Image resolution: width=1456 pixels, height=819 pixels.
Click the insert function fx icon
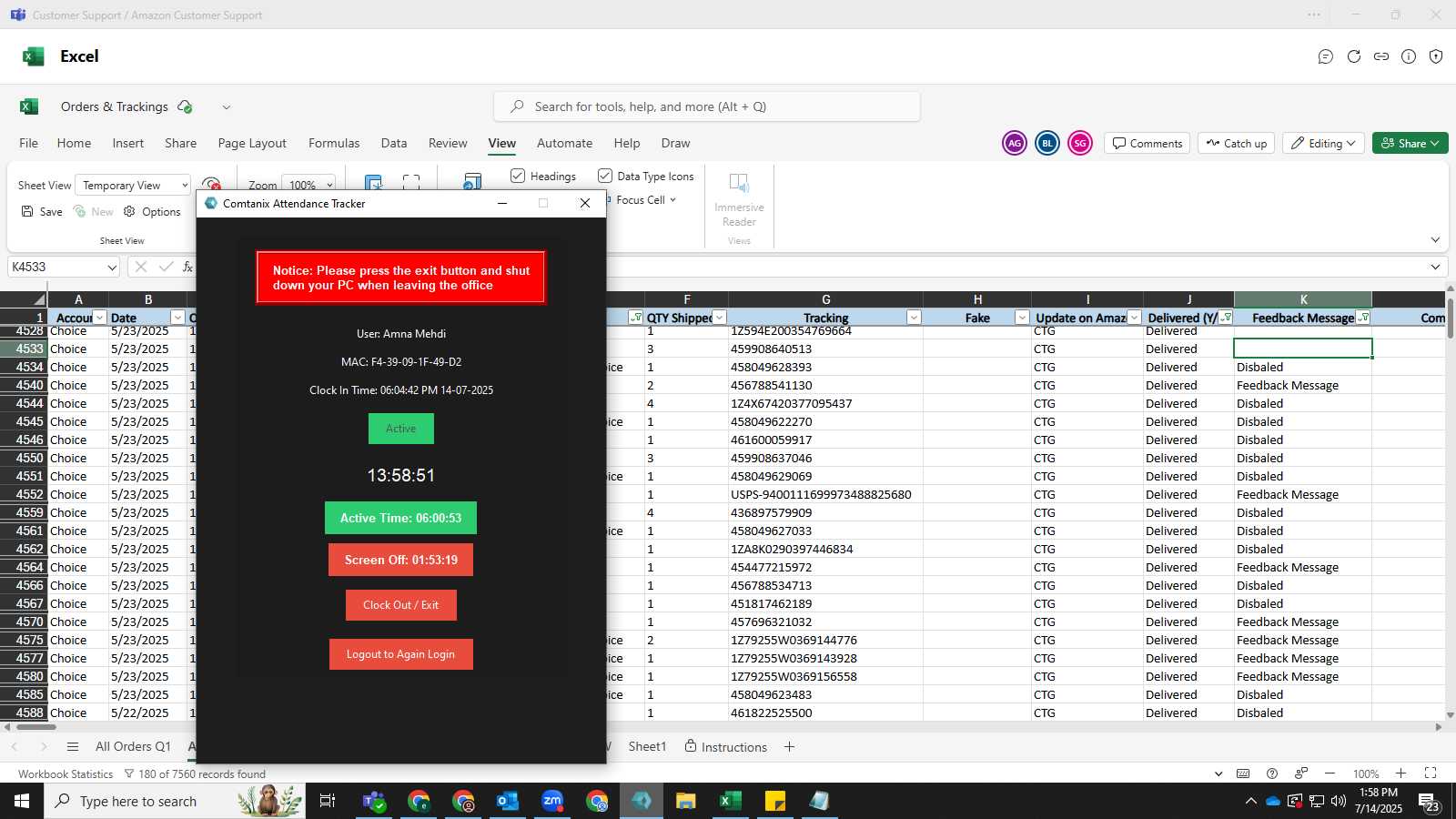coord(187,267)
